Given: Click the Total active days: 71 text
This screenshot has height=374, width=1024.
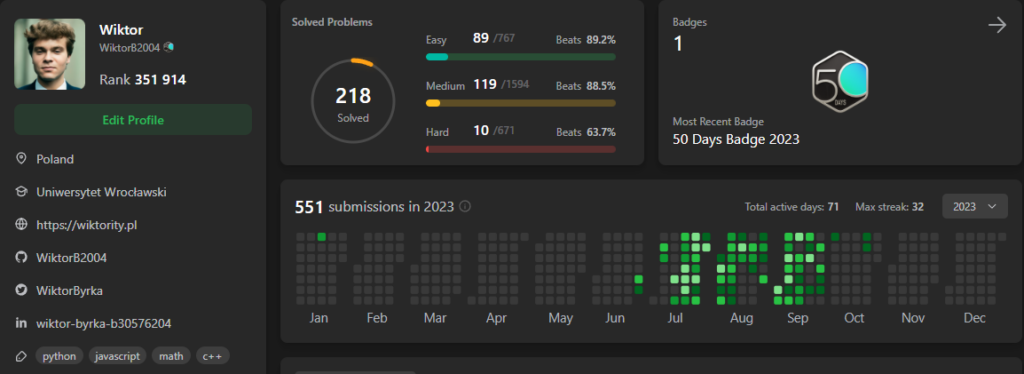Looking at the screenshot, I should pos(792,207).
